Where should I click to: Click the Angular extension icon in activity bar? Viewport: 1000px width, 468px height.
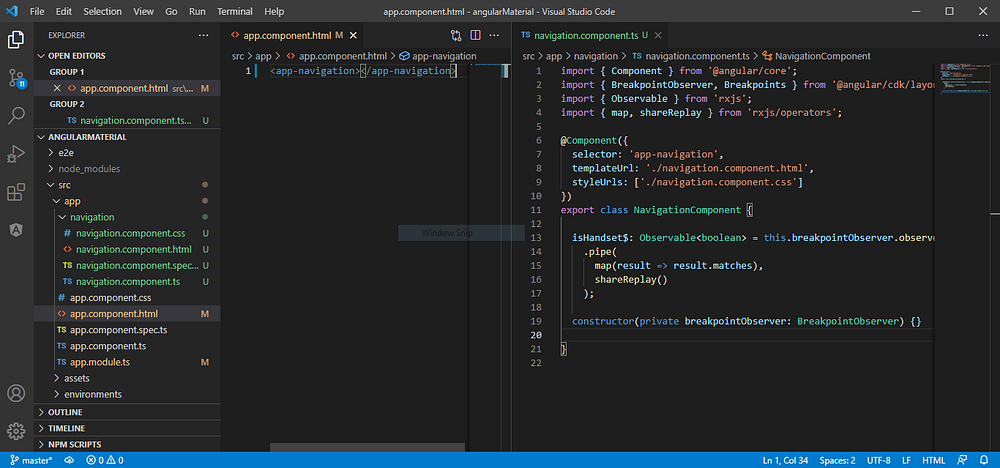pos(16,230)
